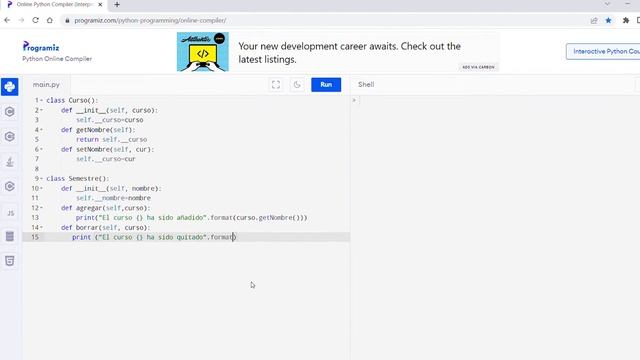Follow the 'Your new development career awaits' ad text

349,53
